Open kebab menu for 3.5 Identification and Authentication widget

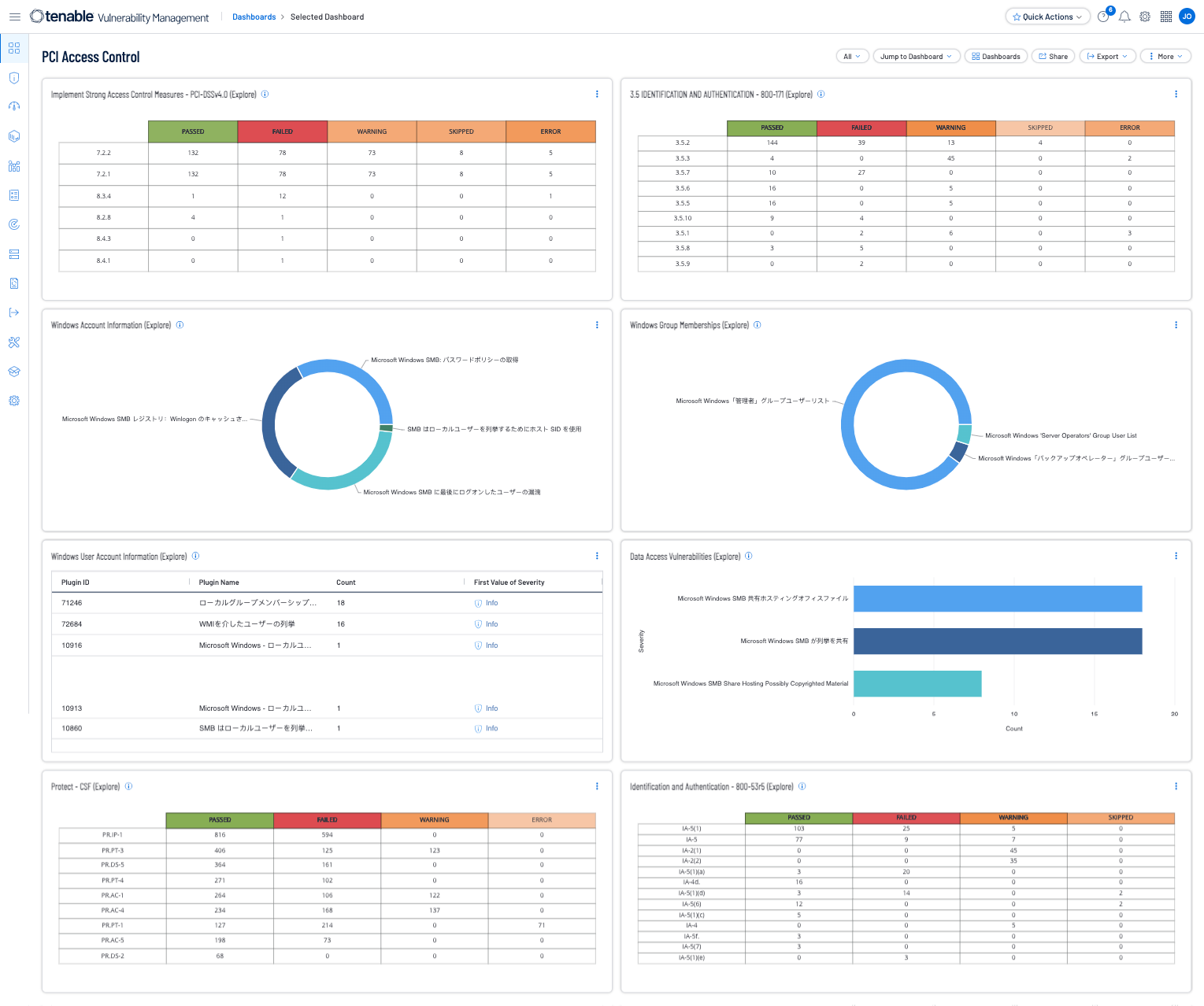click(x=1176, y=94)
